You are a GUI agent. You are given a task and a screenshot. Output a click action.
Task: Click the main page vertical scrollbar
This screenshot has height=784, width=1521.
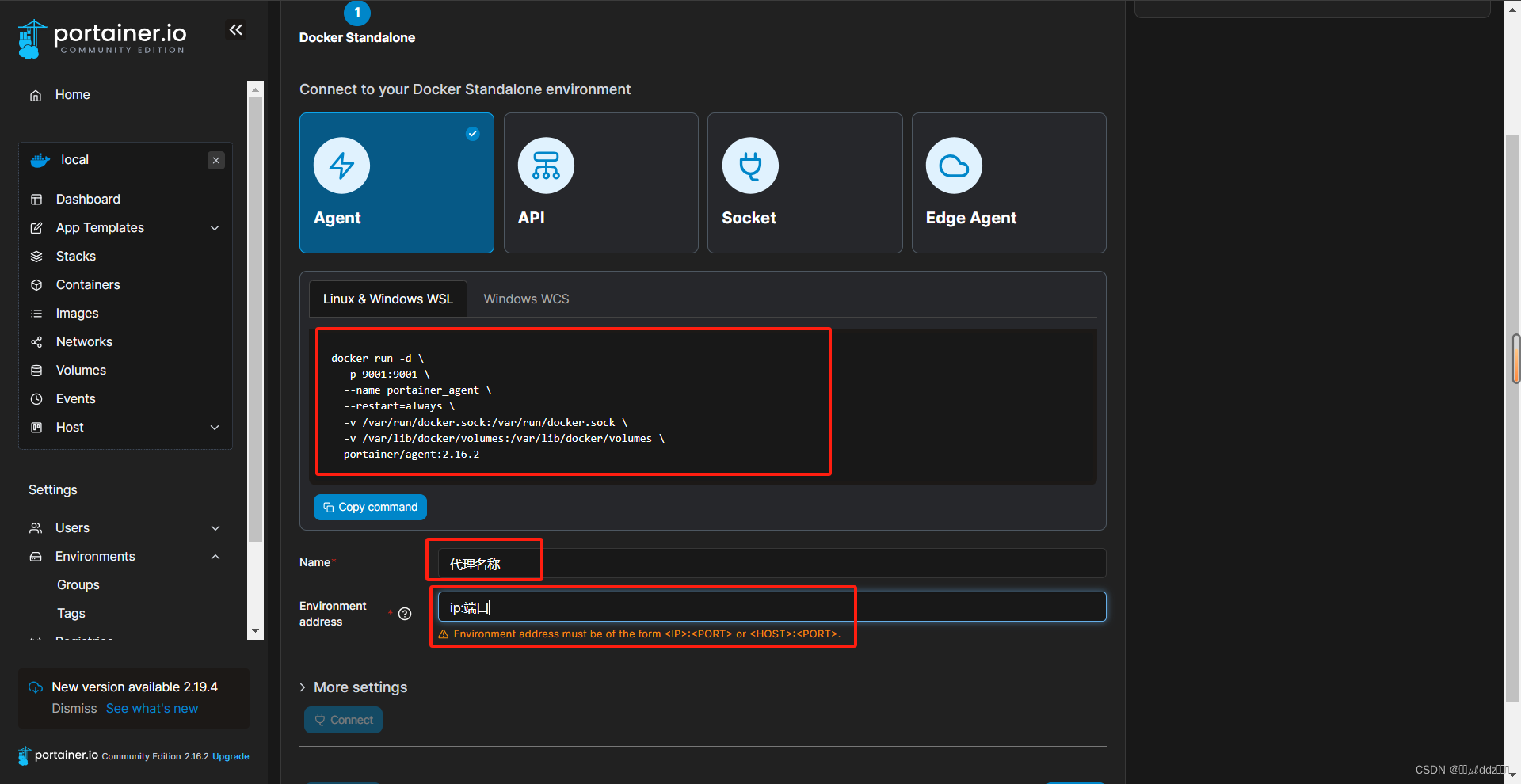1512,420
